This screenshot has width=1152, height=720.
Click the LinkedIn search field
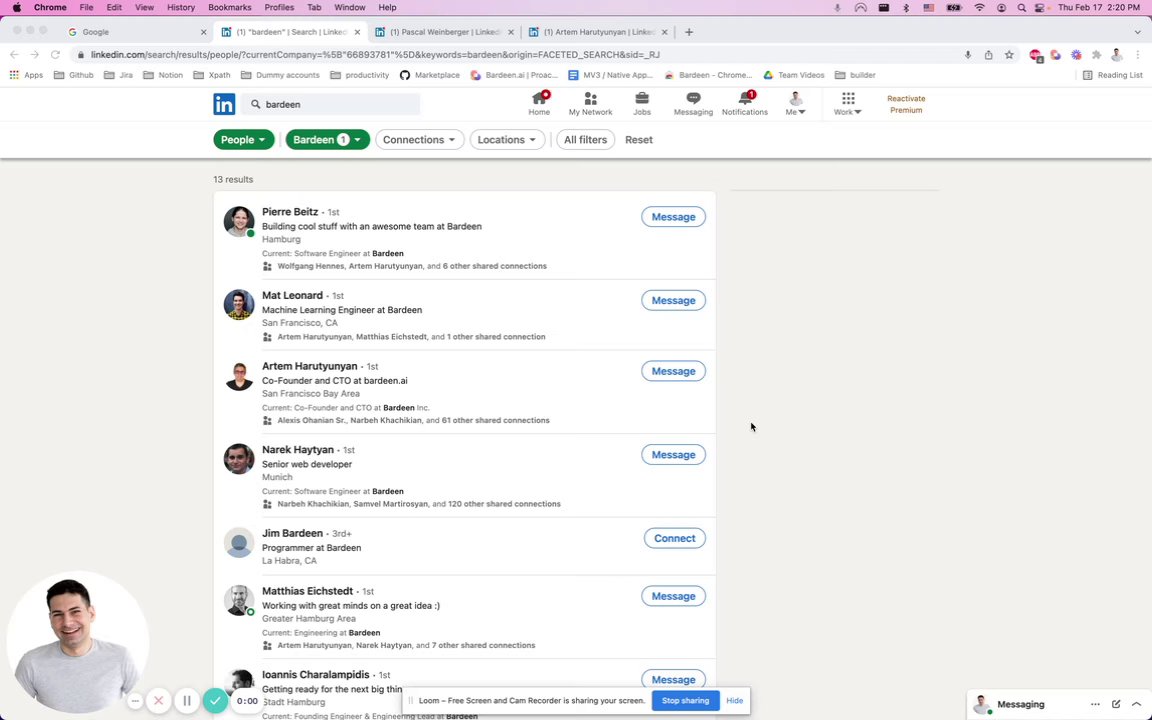point(331,104)
